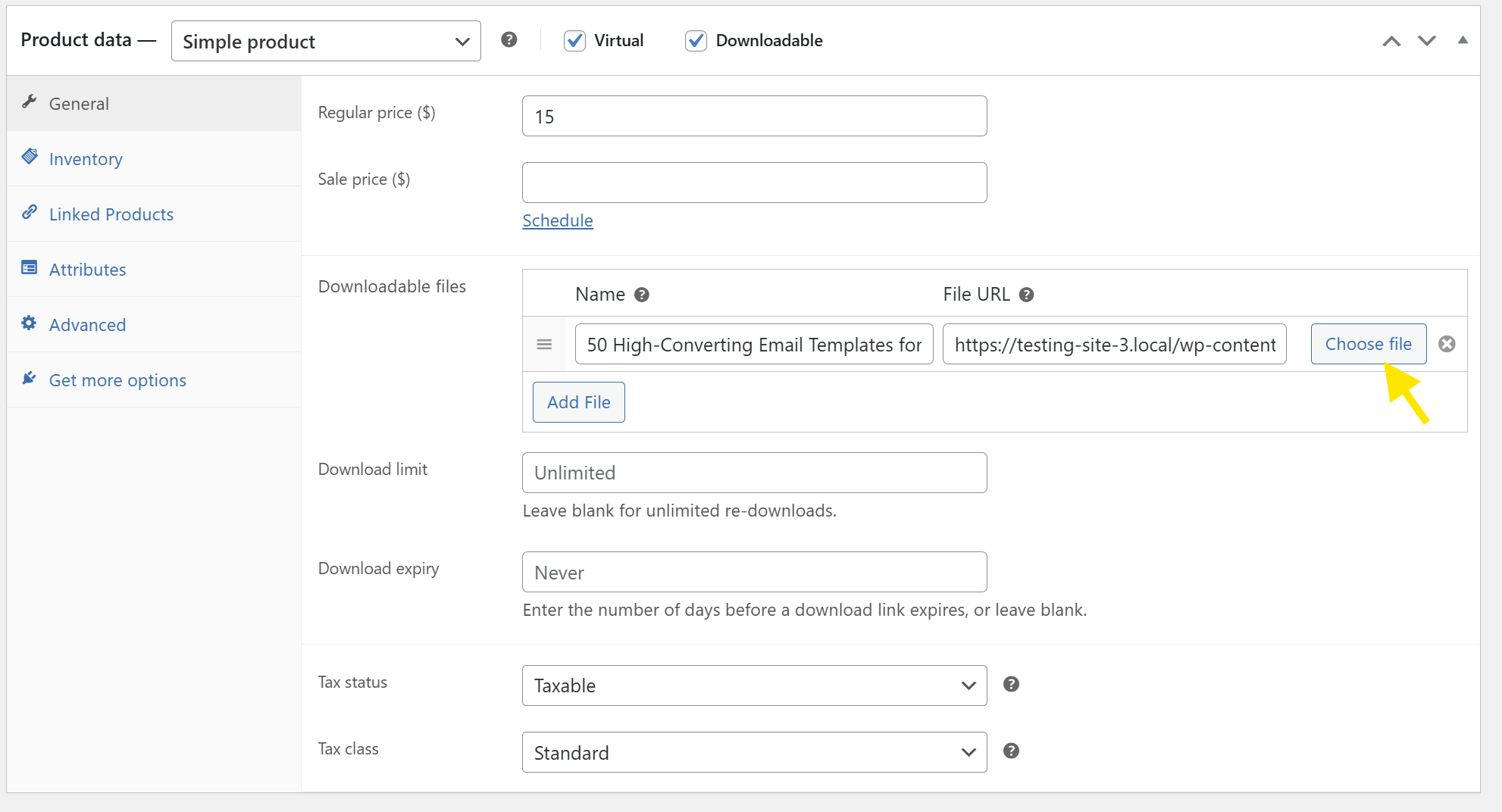Move Product data panel down
The width and height of the screenshot is (1502, 812).
pyautogui.click(x=1427, y=41)
